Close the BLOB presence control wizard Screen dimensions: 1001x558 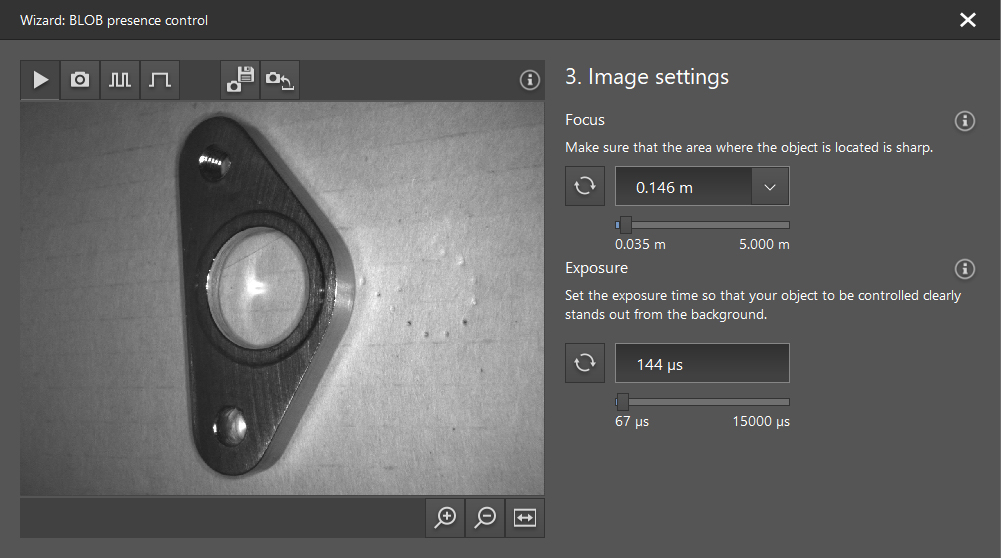tap(967, 20)
